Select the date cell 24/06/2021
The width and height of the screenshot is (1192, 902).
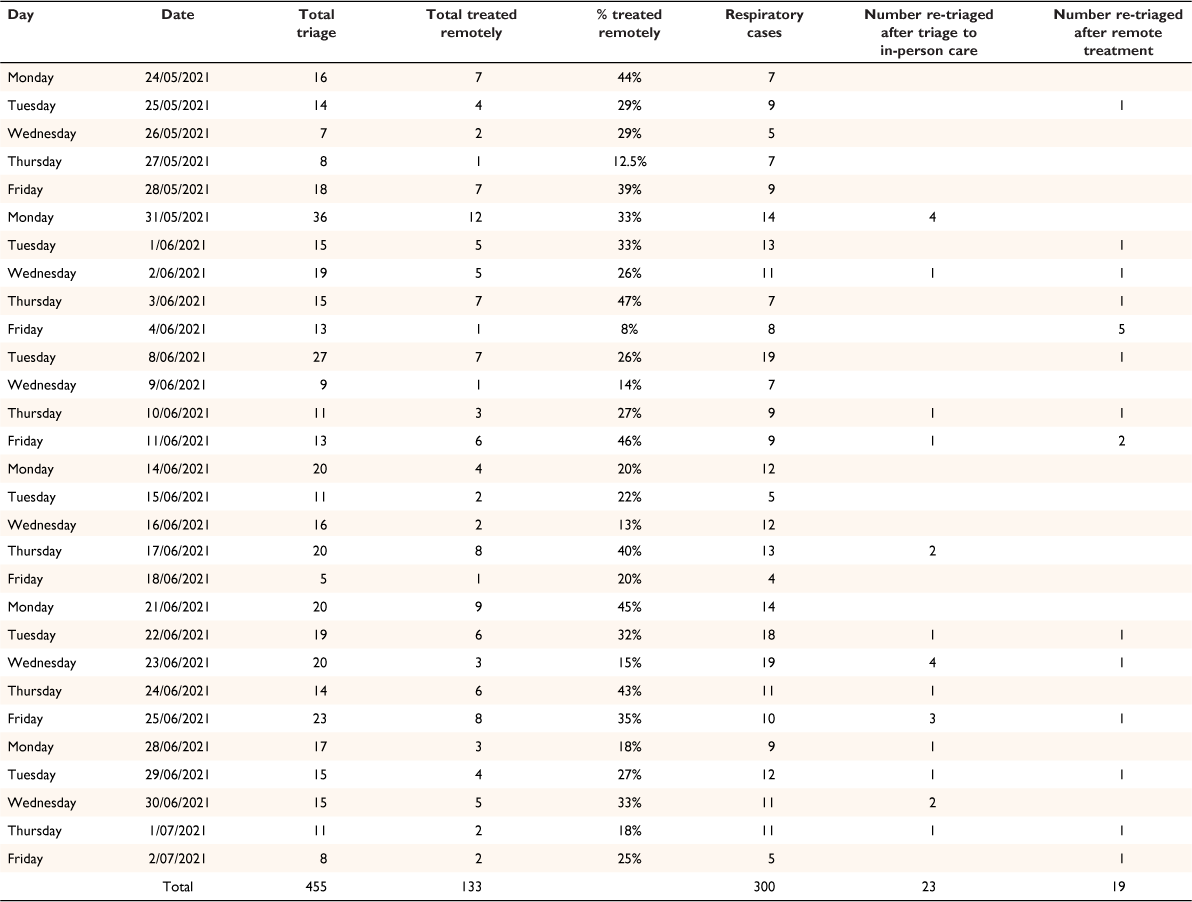(177, 692)
